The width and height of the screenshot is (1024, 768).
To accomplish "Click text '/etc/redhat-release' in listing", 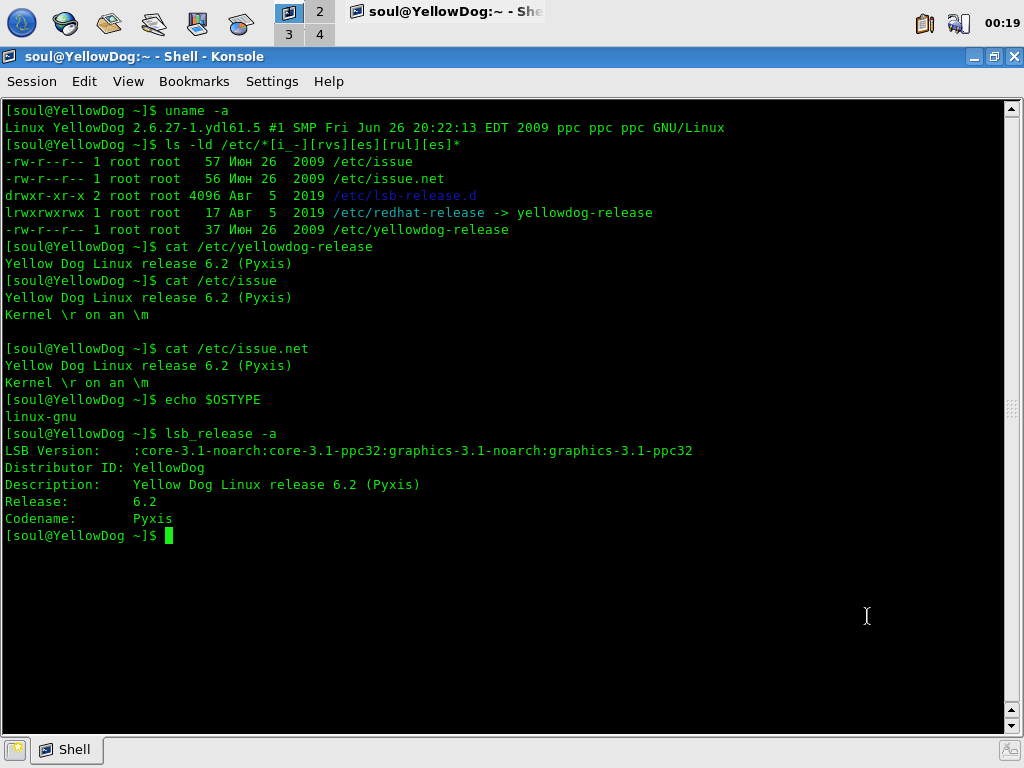I will (409, 213).
